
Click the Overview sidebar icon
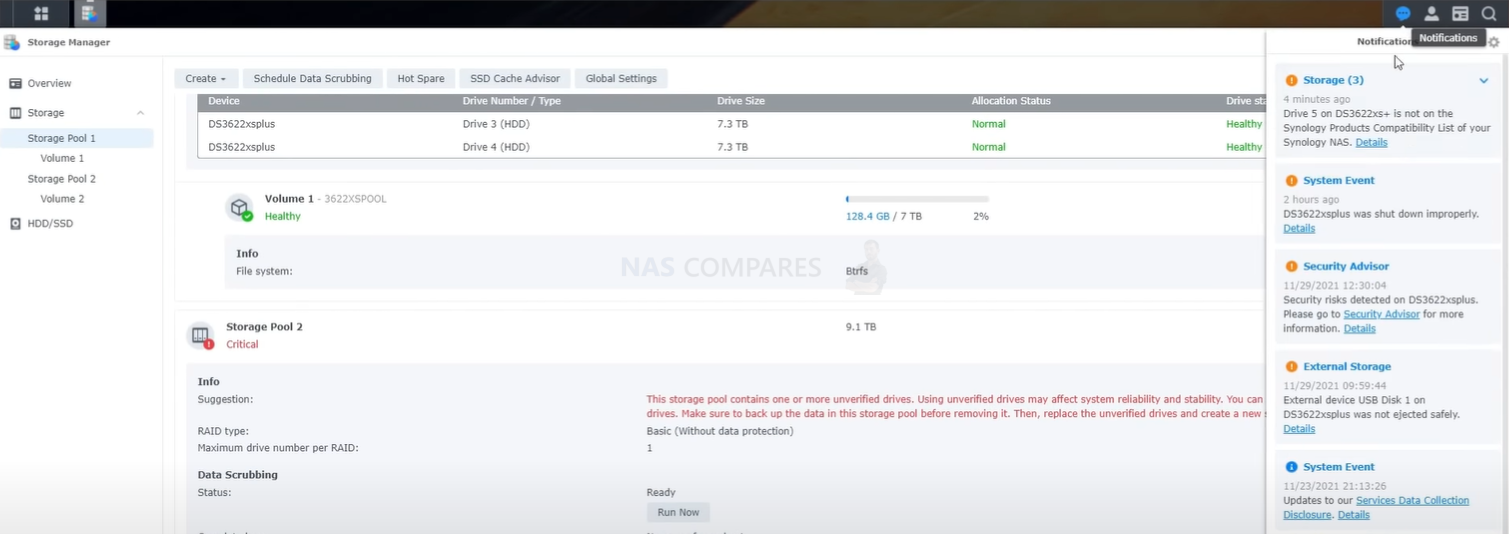coord(15,83)
